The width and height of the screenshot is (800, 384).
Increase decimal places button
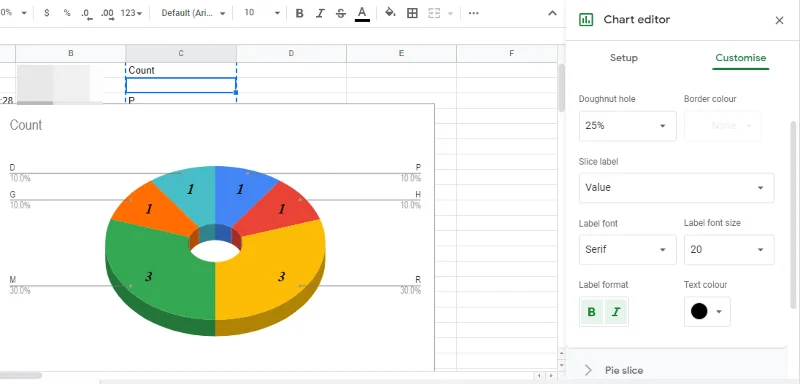pos(107,13)
